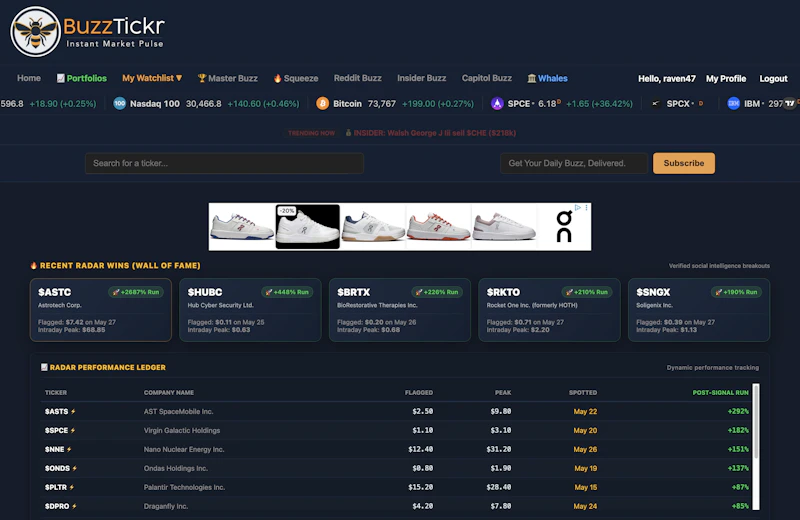Open the Portfolios section
This screenshot has height=520, width=800.
[82, 78]
